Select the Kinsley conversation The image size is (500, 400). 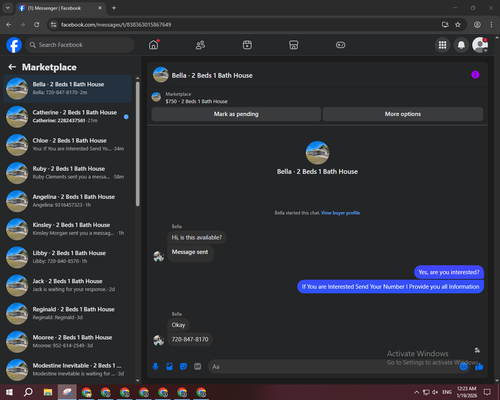68,229
